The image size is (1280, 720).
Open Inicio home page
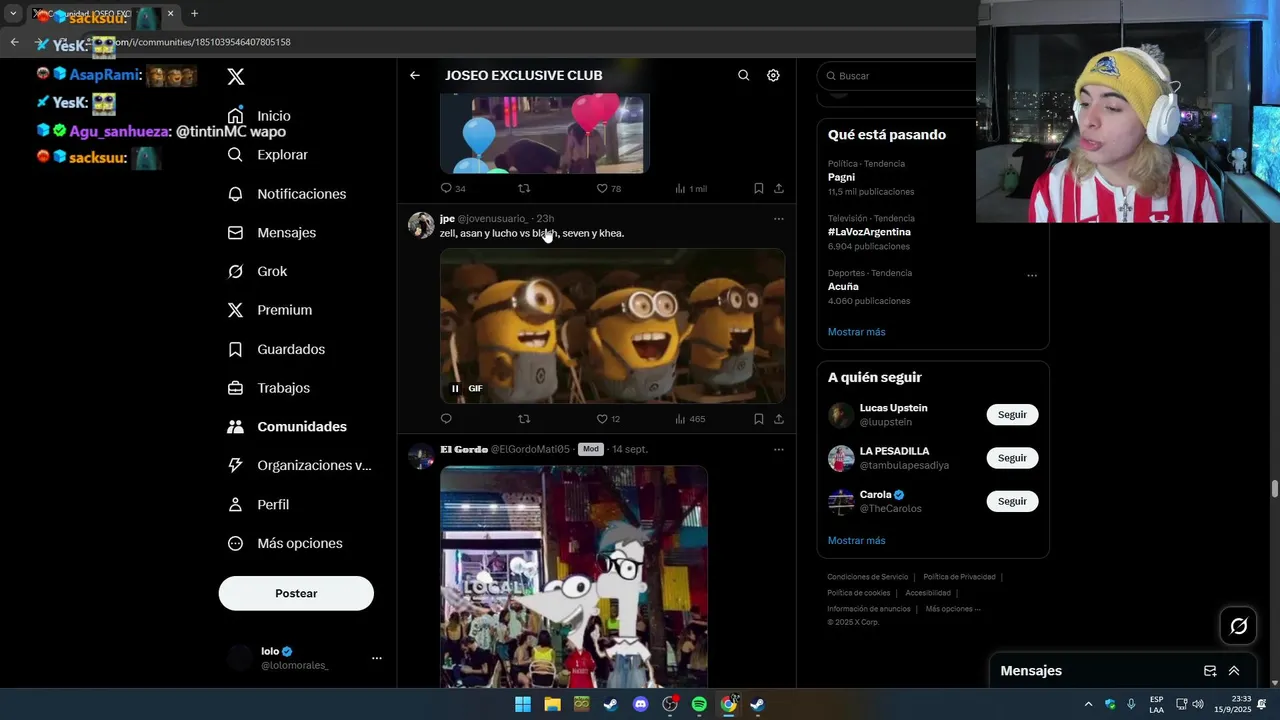pos(260,116)
